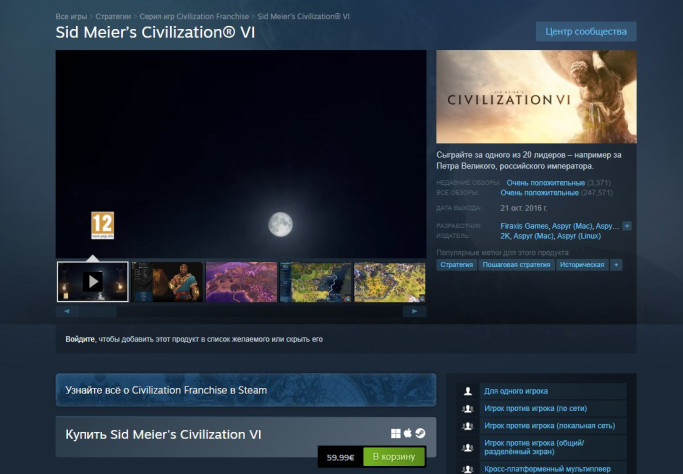Click the 'Войдите' sign-in link
The width and height of the screenshot is (683, 474).
(80, 339)
